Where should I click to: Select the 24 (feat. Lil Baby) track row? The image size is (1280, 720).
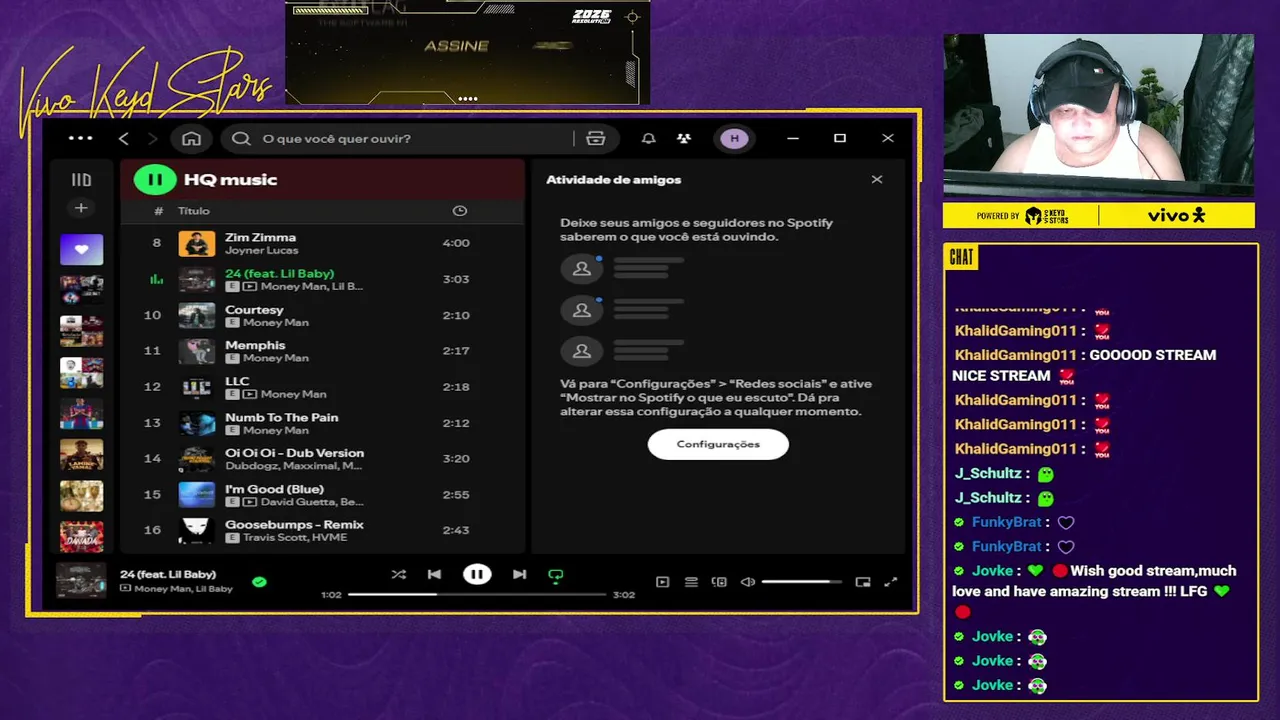322,279
